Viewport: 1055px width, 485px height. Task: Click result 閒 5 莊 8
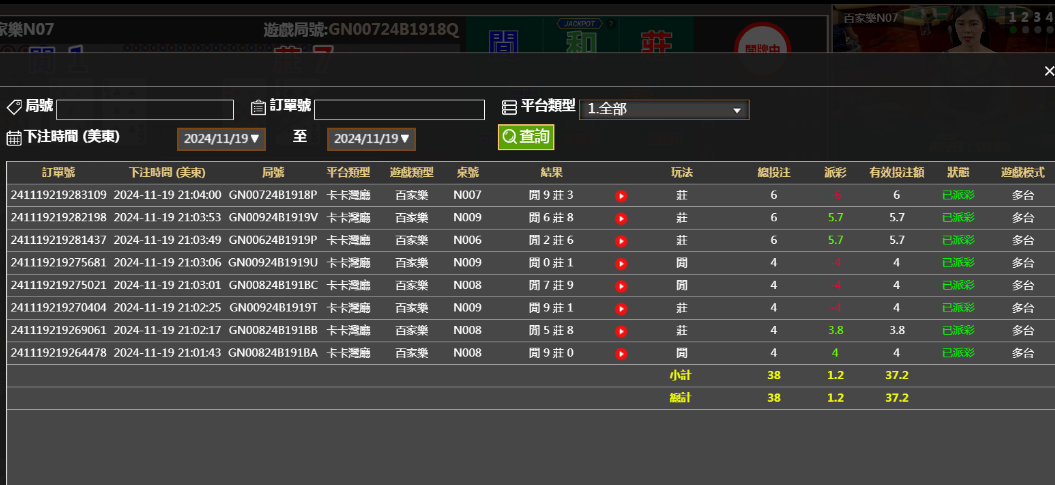click(551, 330)
